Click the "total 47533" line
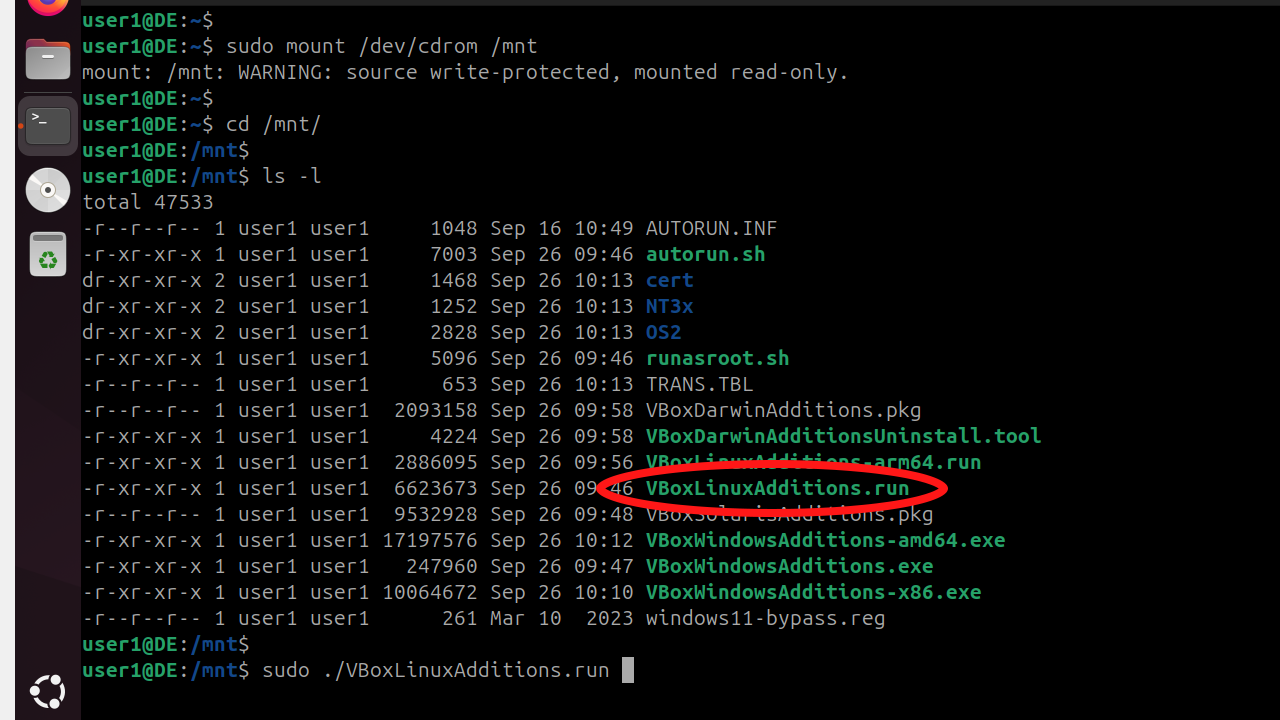Image resolution: width=1280 pixels, height=720 pixels. tap(147, 202)
